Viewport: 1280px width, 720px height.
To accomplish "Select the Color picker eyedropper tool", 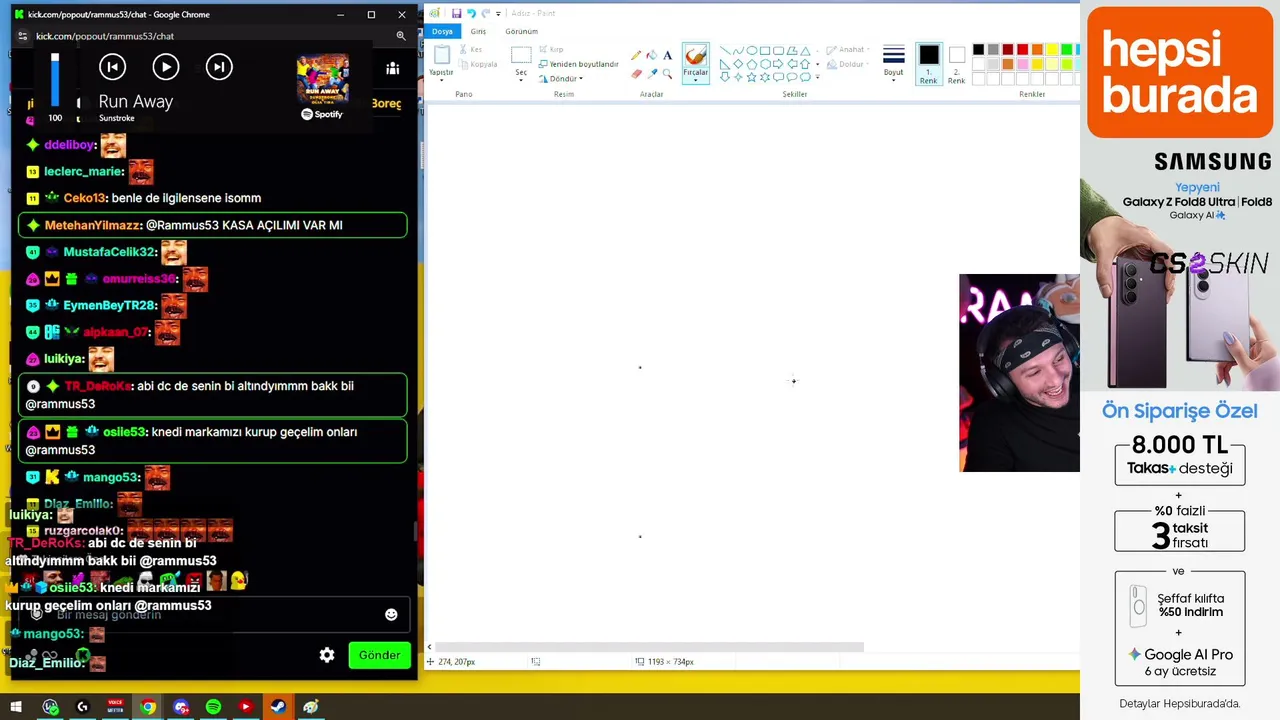I will (x=651, y=73).
